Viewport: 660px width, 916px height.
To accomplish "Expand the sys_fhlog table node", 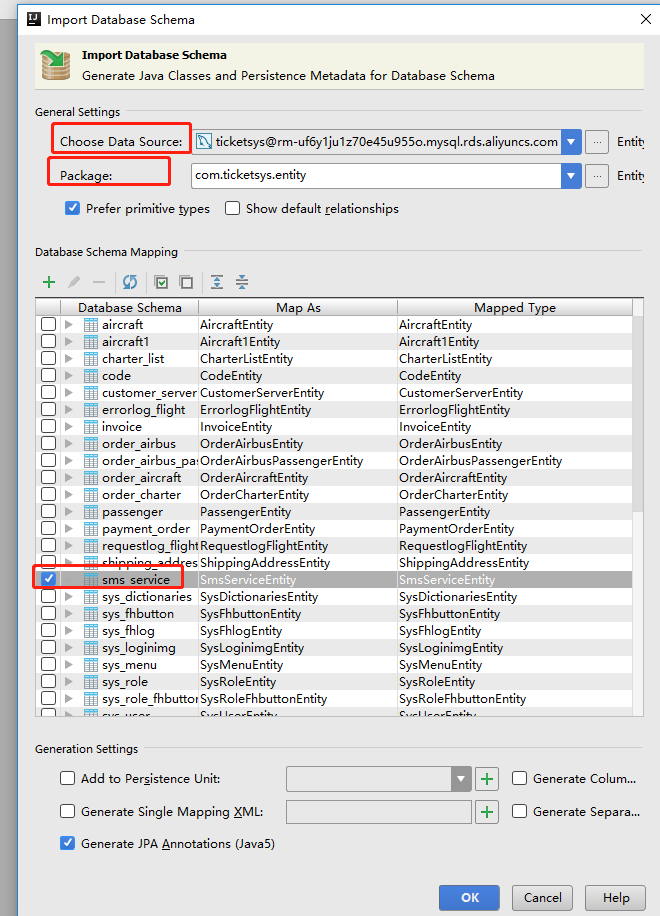I will [x=69, y=631].
